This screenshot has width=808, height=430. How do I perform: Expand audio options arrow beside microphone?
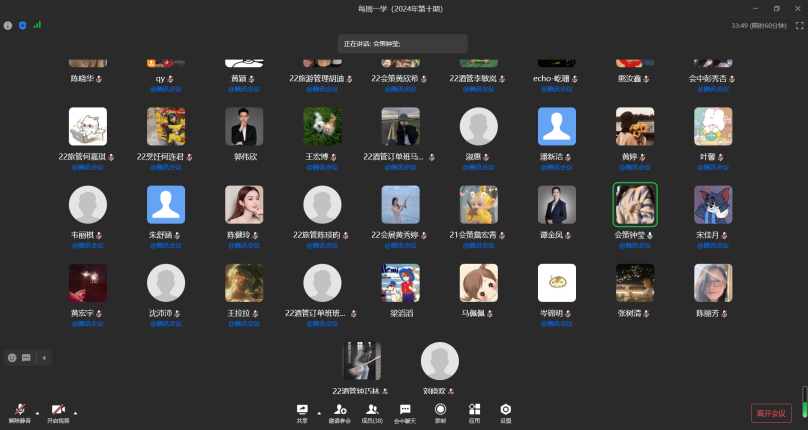(x=37, y=412)
